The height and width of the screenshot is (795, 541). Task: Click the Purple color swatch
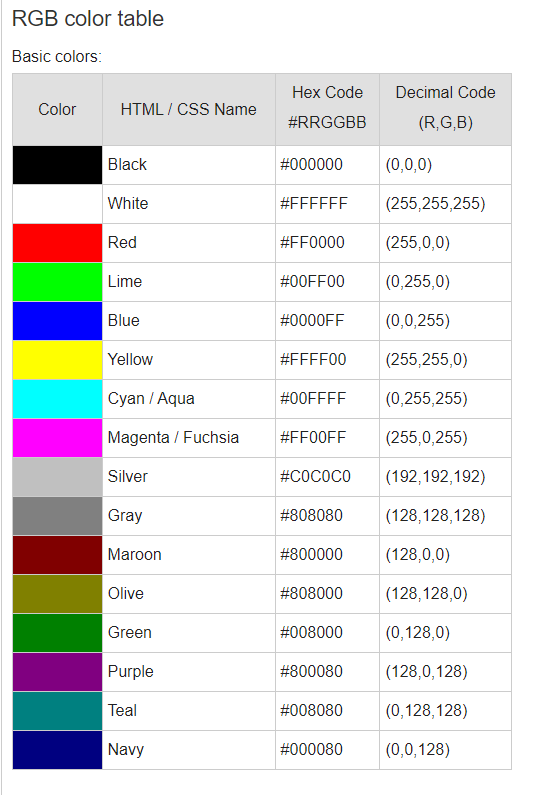(57, 672)
